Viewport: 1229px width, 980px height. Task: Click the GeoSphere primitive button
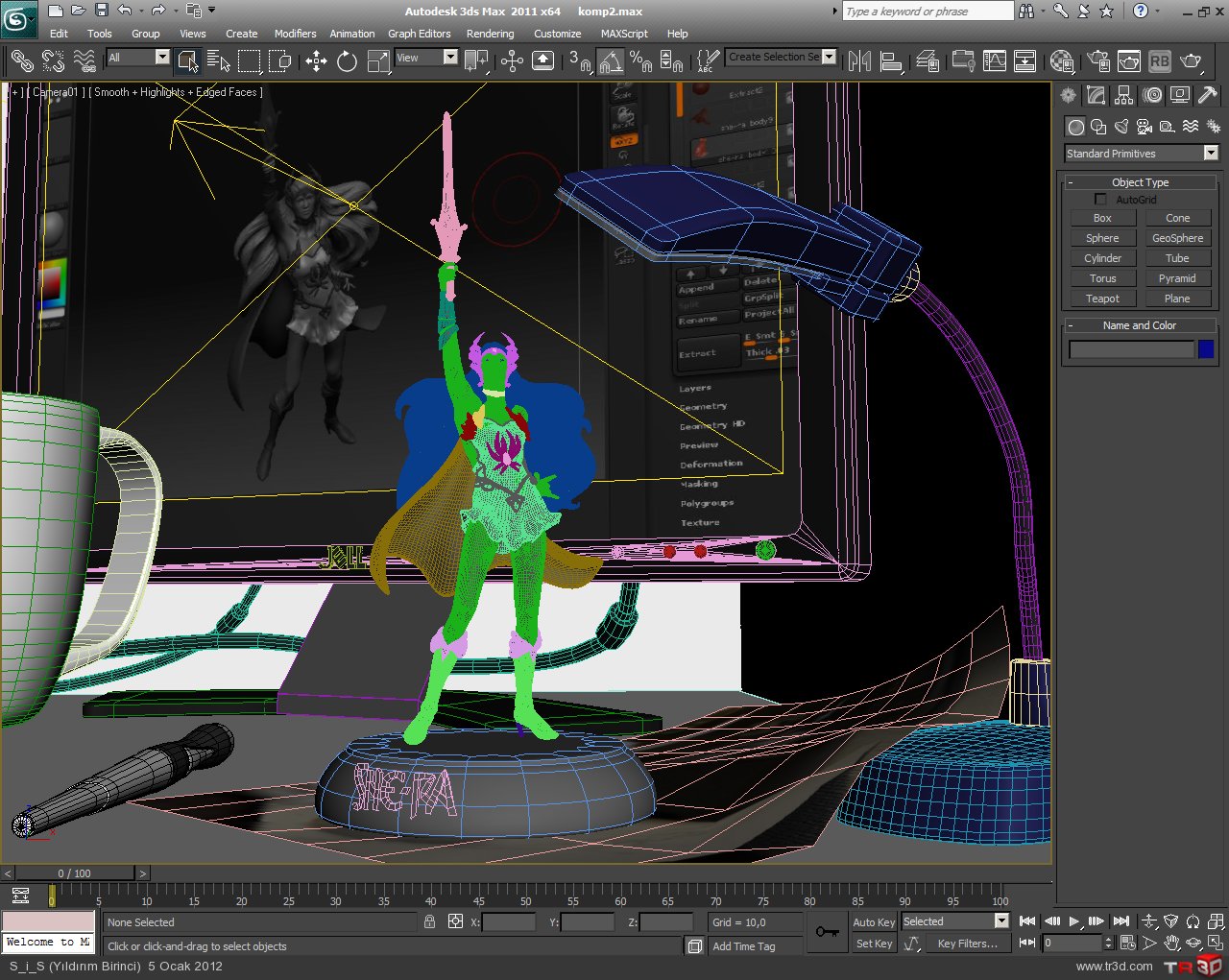(x=1177, y=238)
